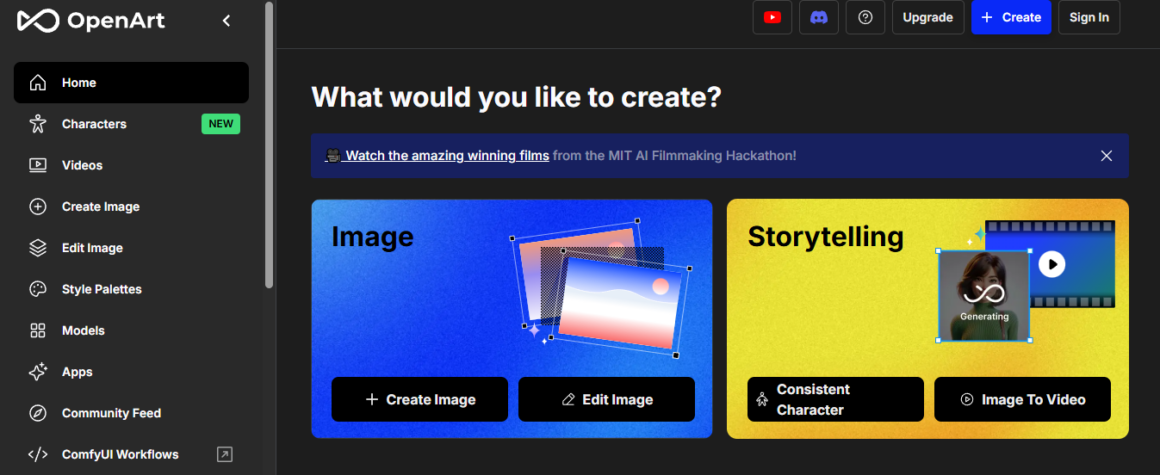Click the help question mark button

866,17
